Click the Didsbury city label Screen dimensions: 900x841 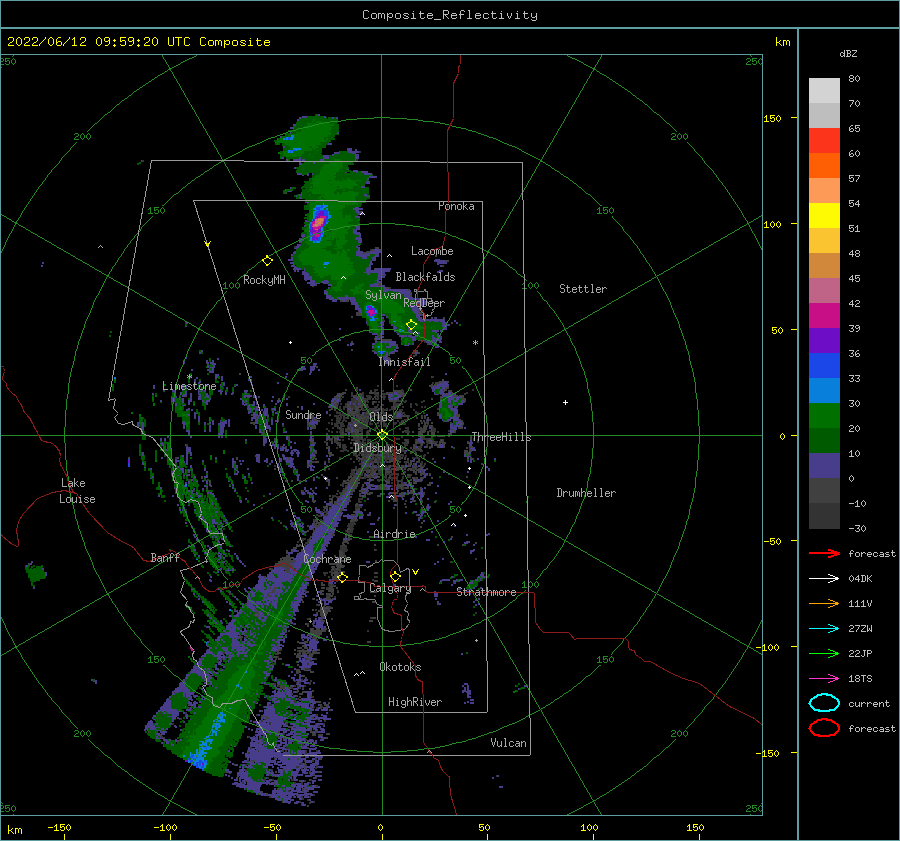tap(377, 448)
